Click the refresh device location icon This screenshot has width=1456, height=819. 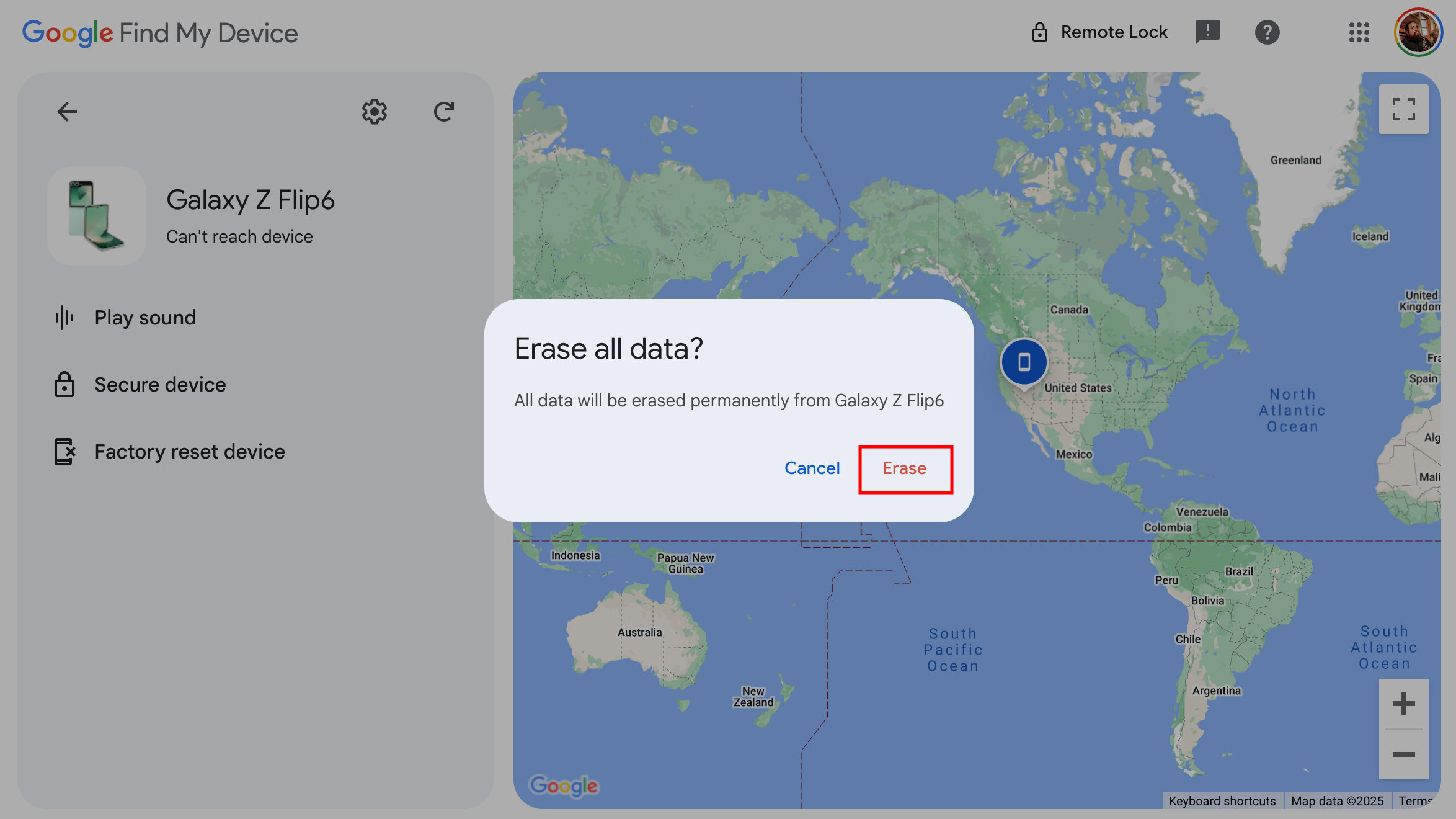point(444,112)
